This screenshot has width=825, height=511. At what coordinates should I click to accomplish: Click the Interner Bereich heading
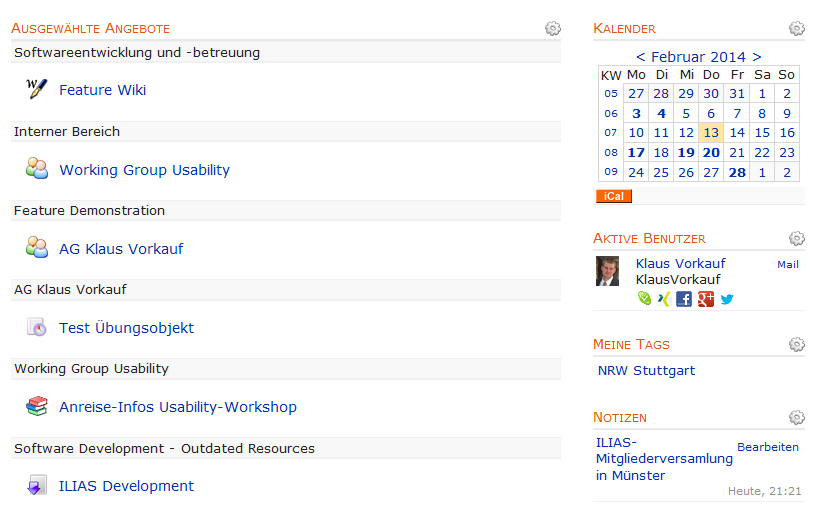point(67,132)
